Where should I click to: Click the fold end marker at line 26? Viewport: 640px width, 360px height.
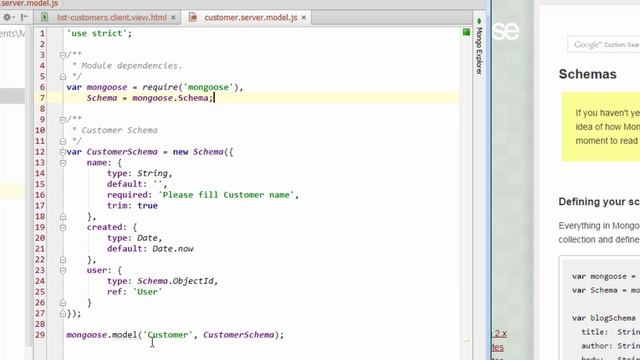[x=63, y=303]
